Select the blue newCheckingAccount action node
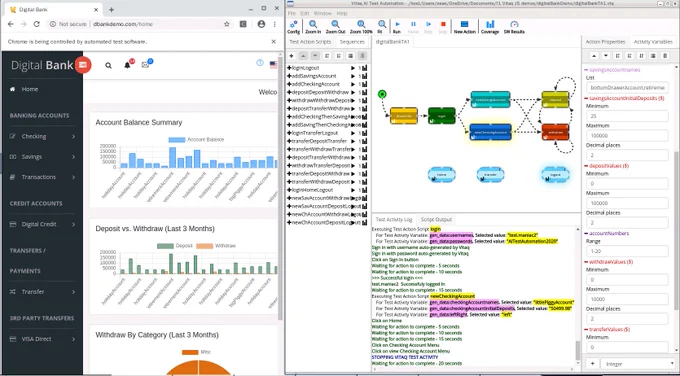 click(x=490, y=132)
